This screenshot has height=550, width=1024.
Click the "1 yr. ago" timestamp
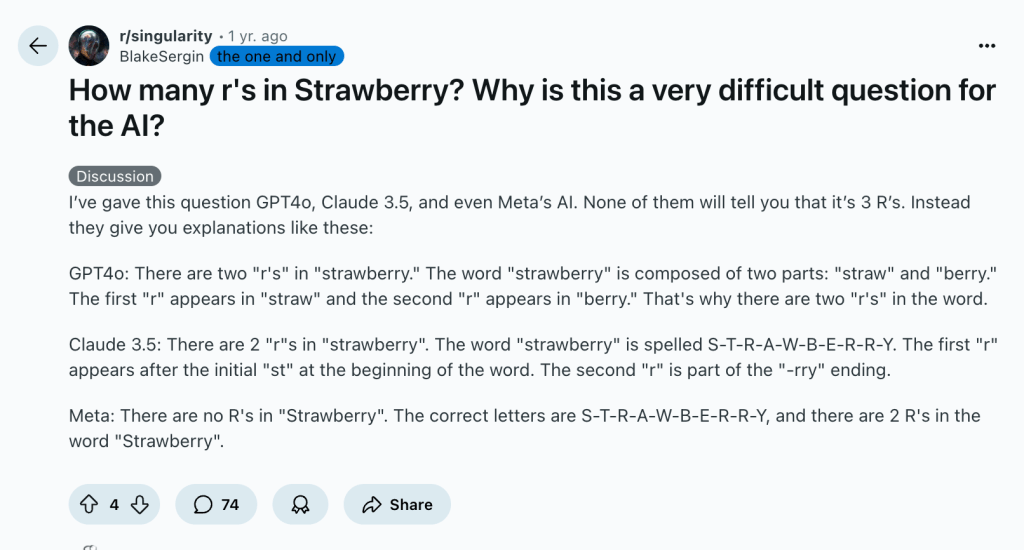click(258, 36)
